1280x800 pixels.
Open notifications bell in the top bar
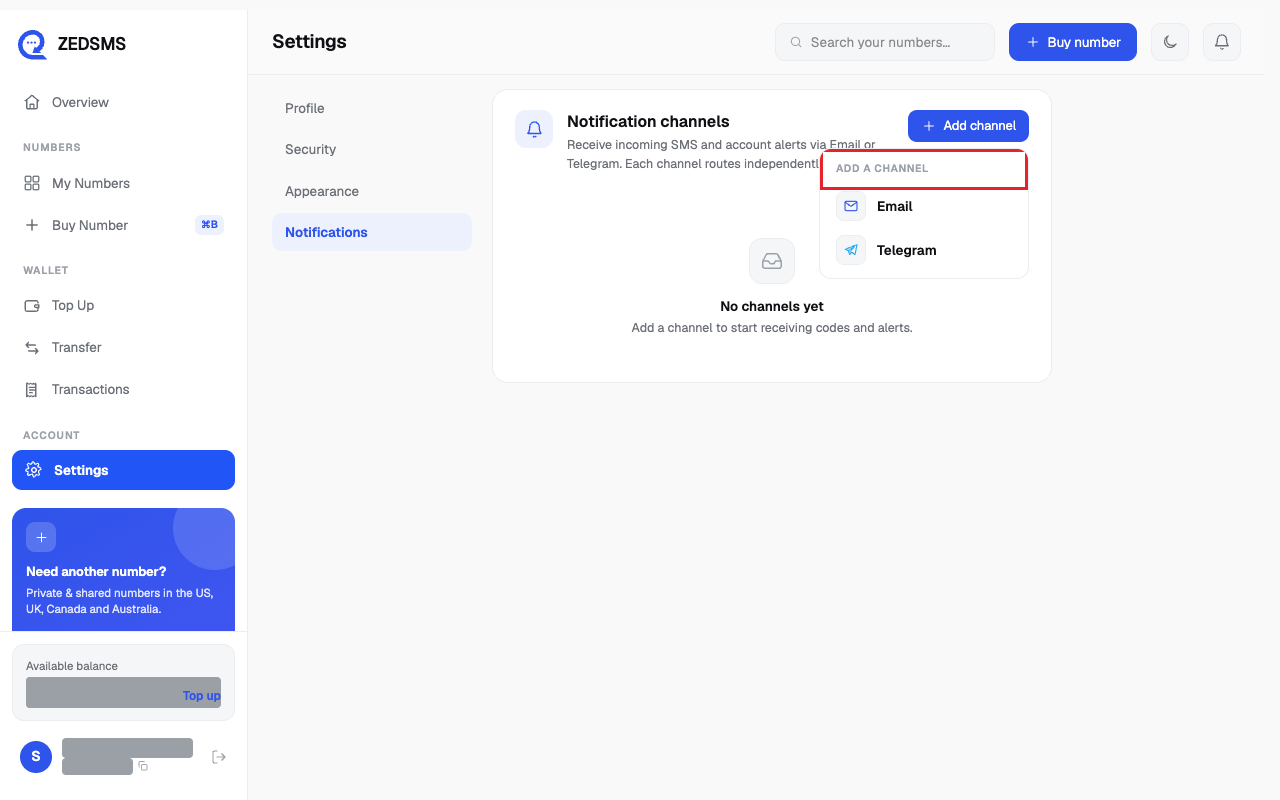(x=1222, y=42)
